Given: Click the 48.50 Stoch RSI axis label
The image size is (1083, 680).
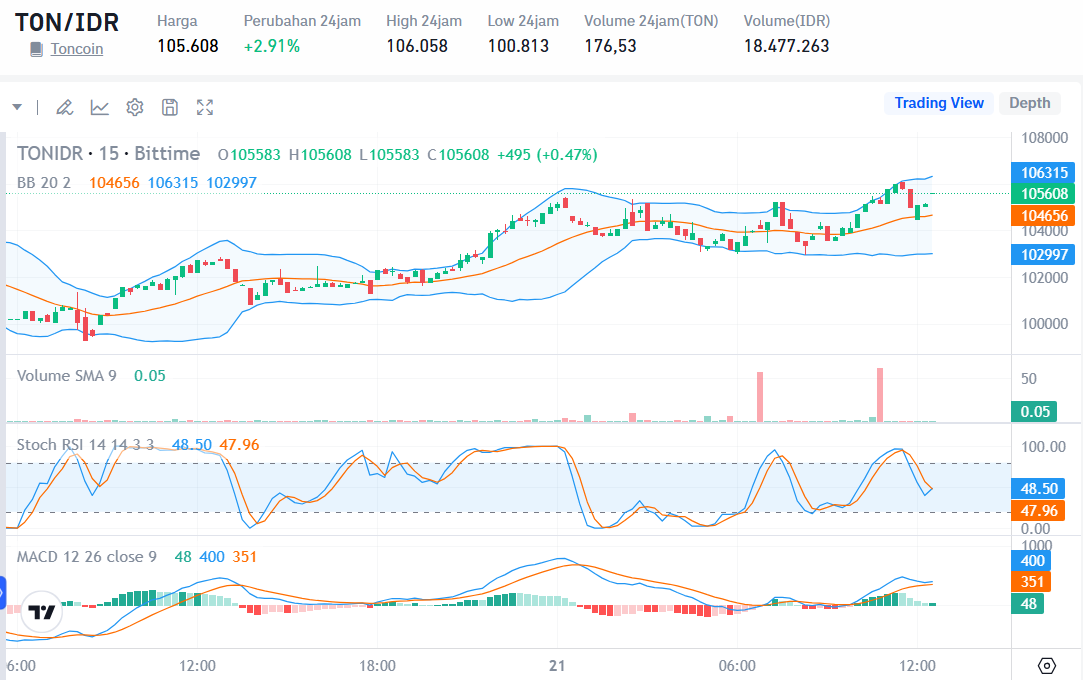Looking at the screenshot, I should (x=1039, y=489).
